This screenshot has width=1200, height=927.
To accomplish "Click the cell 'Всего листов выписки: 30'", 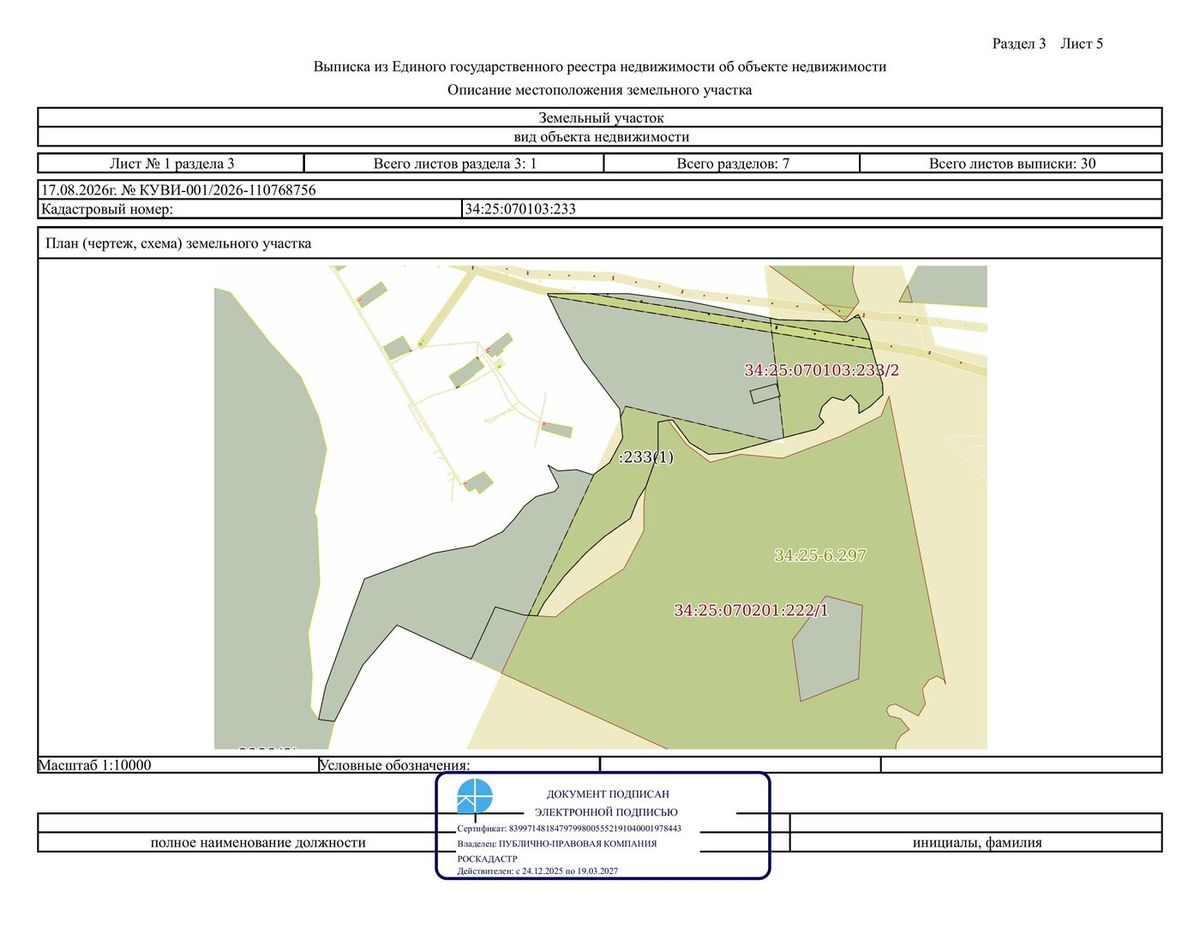I will click(1011, 163).
